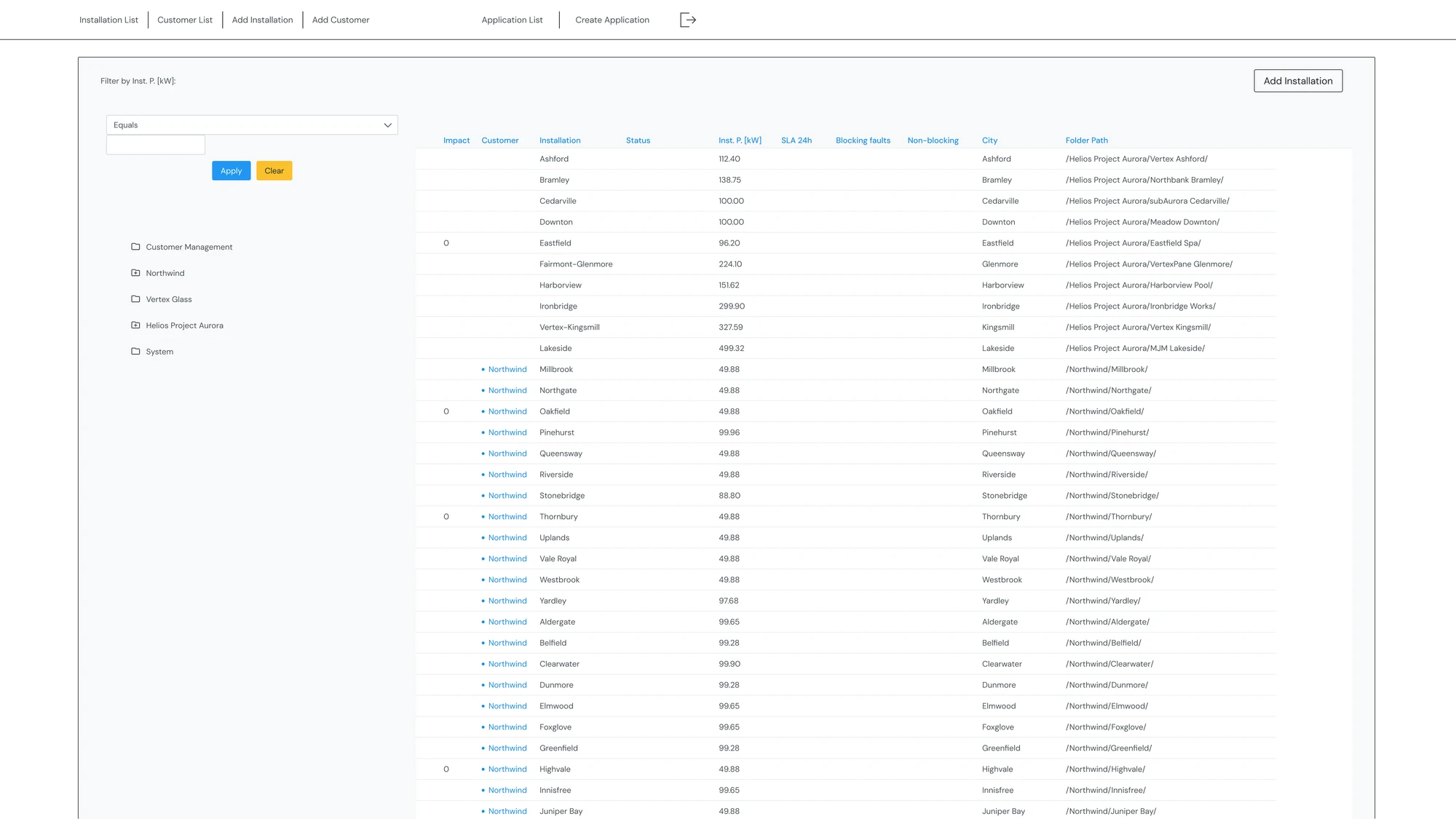Sort by the Status column header

(638, 141)
